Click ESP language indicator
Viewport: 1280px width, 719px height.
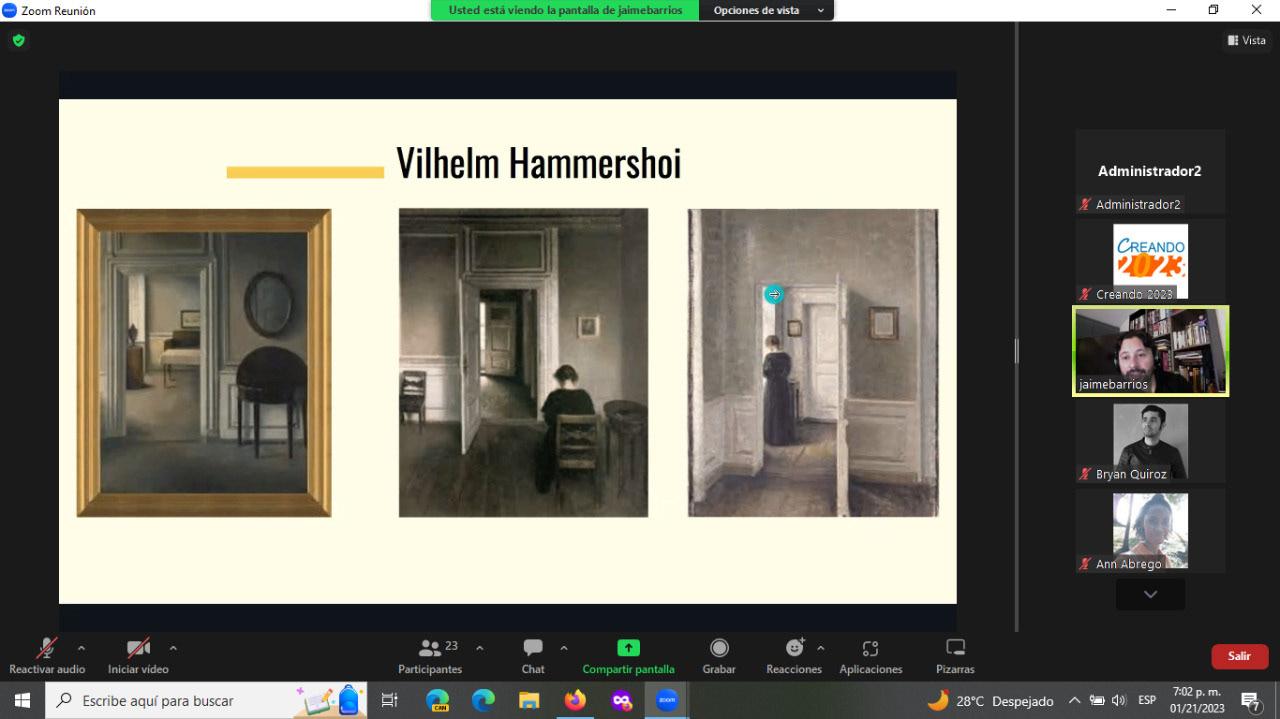pyautogui.click(x=1147, y=700)
